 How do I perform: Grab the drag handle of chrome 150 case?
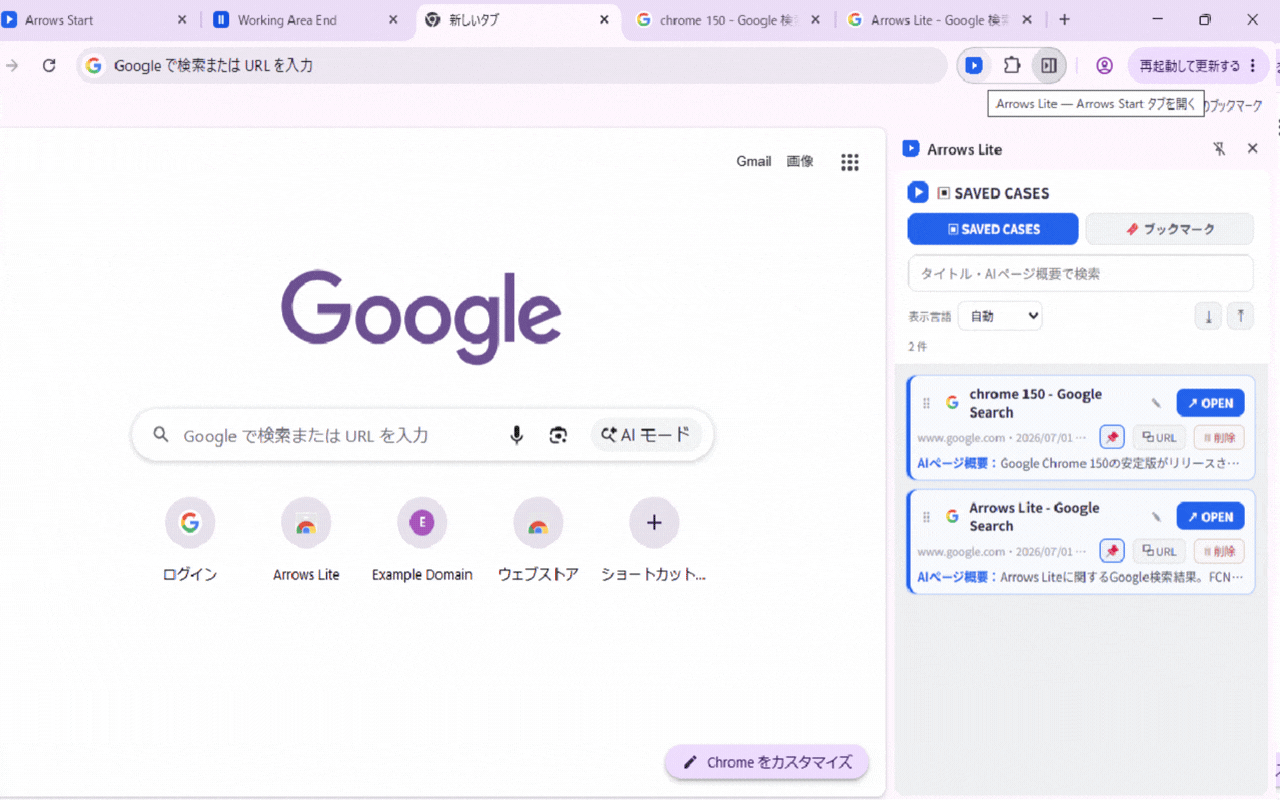pos(926,403)
